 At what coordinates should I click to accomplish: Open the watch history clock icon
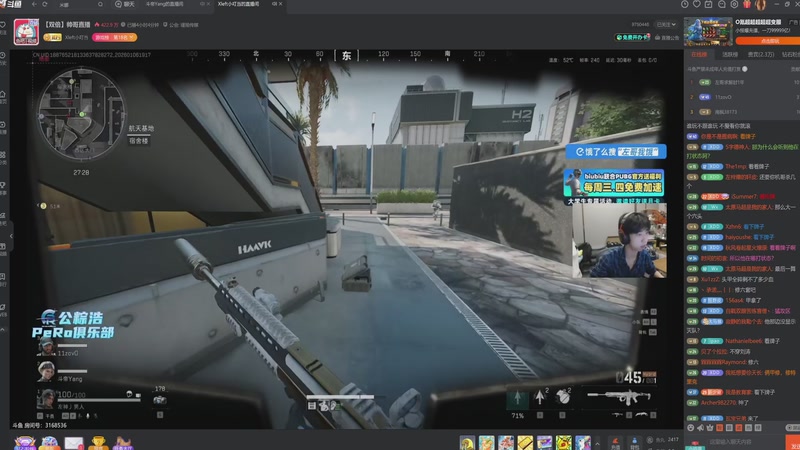coord(685,4)
